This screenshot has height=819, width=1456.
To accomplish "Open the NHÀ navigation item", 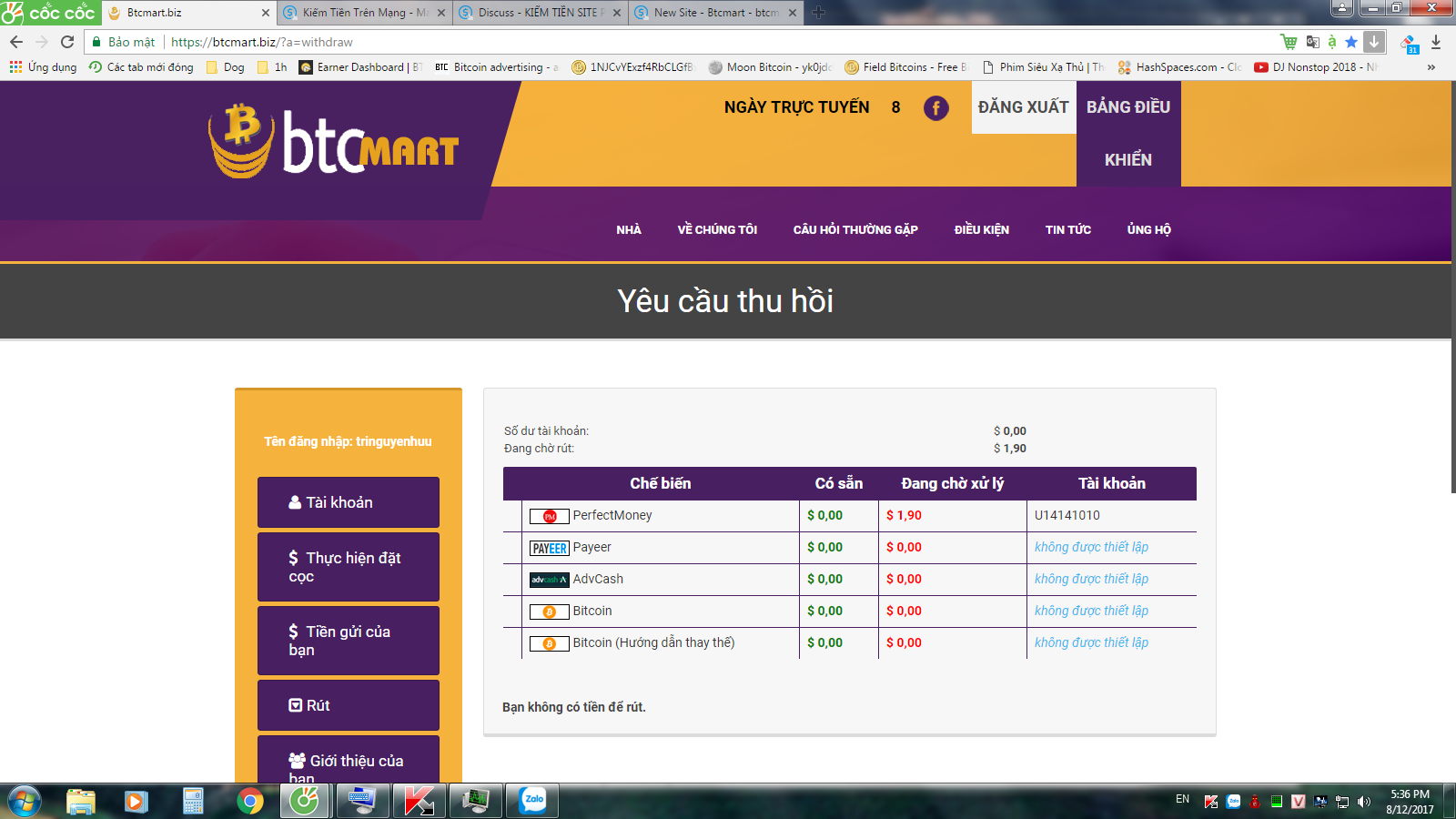I will [x=629, y=229].
